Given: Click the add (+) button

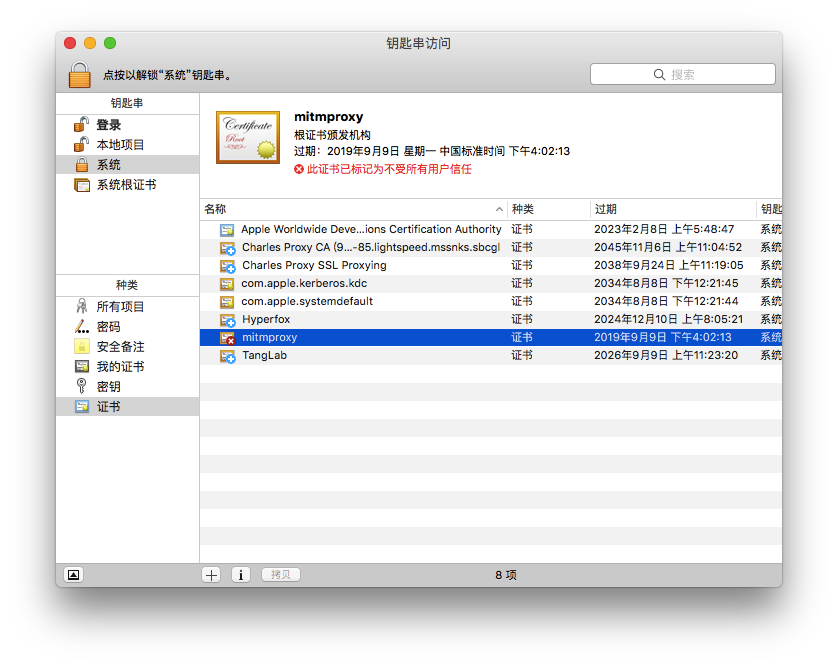Looking at the screenshot, I should click(x=211, y=575).
